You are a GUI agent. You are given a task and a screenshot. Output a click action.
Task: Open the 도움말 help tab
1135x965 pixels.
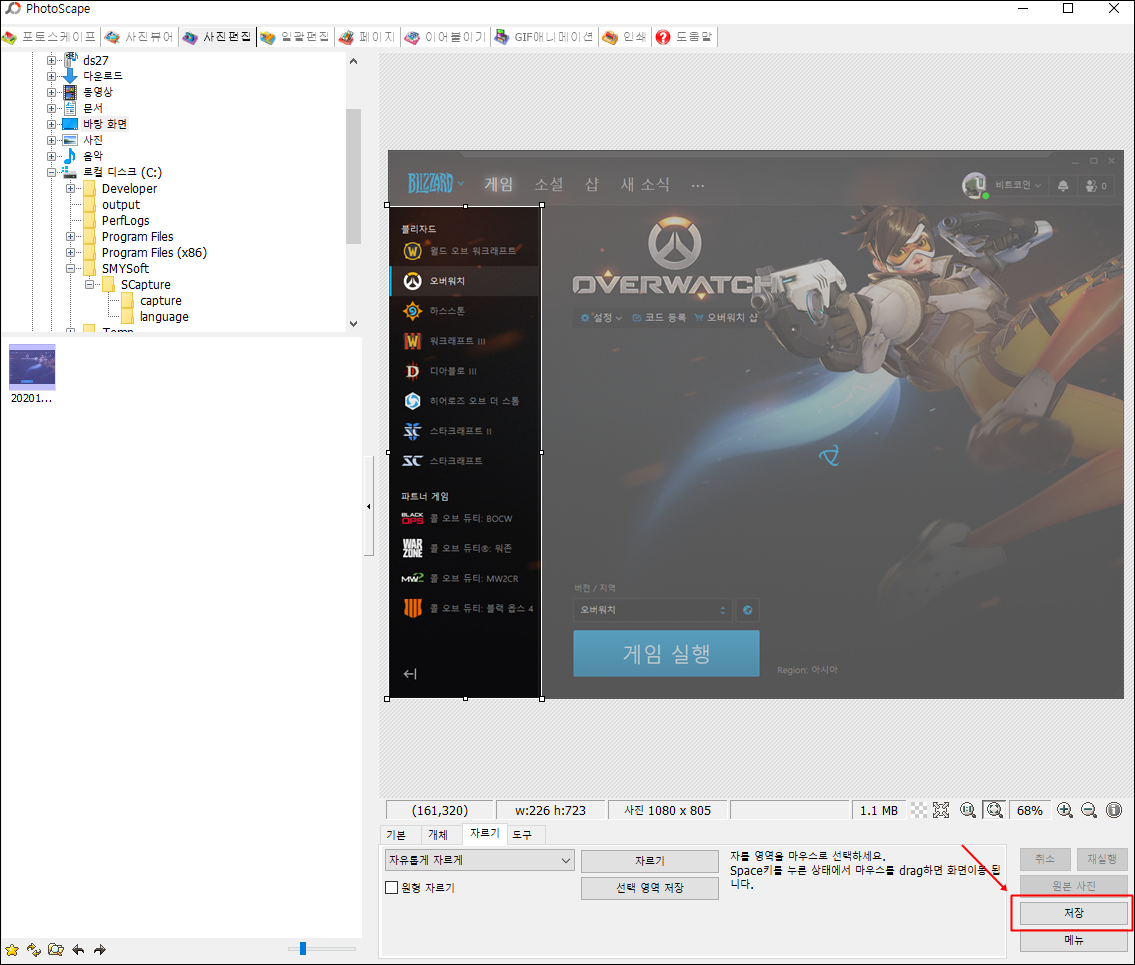685,37
